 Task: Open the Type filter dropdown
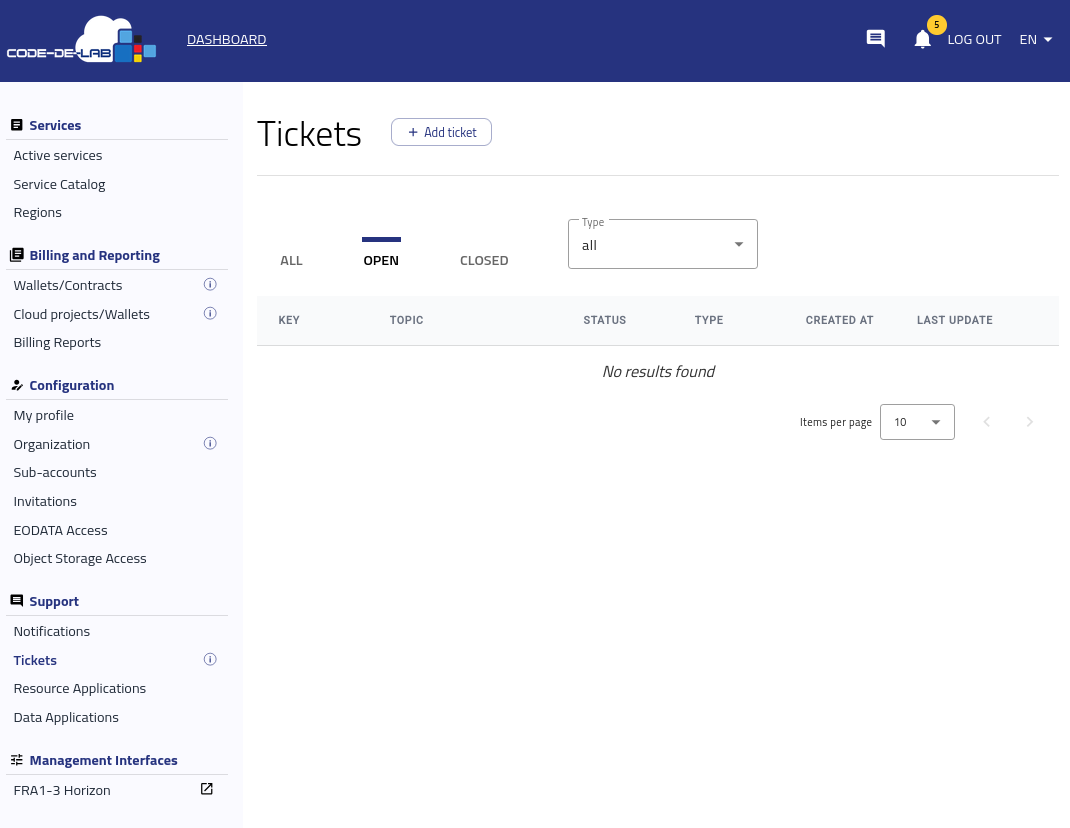tap(663, 244)
